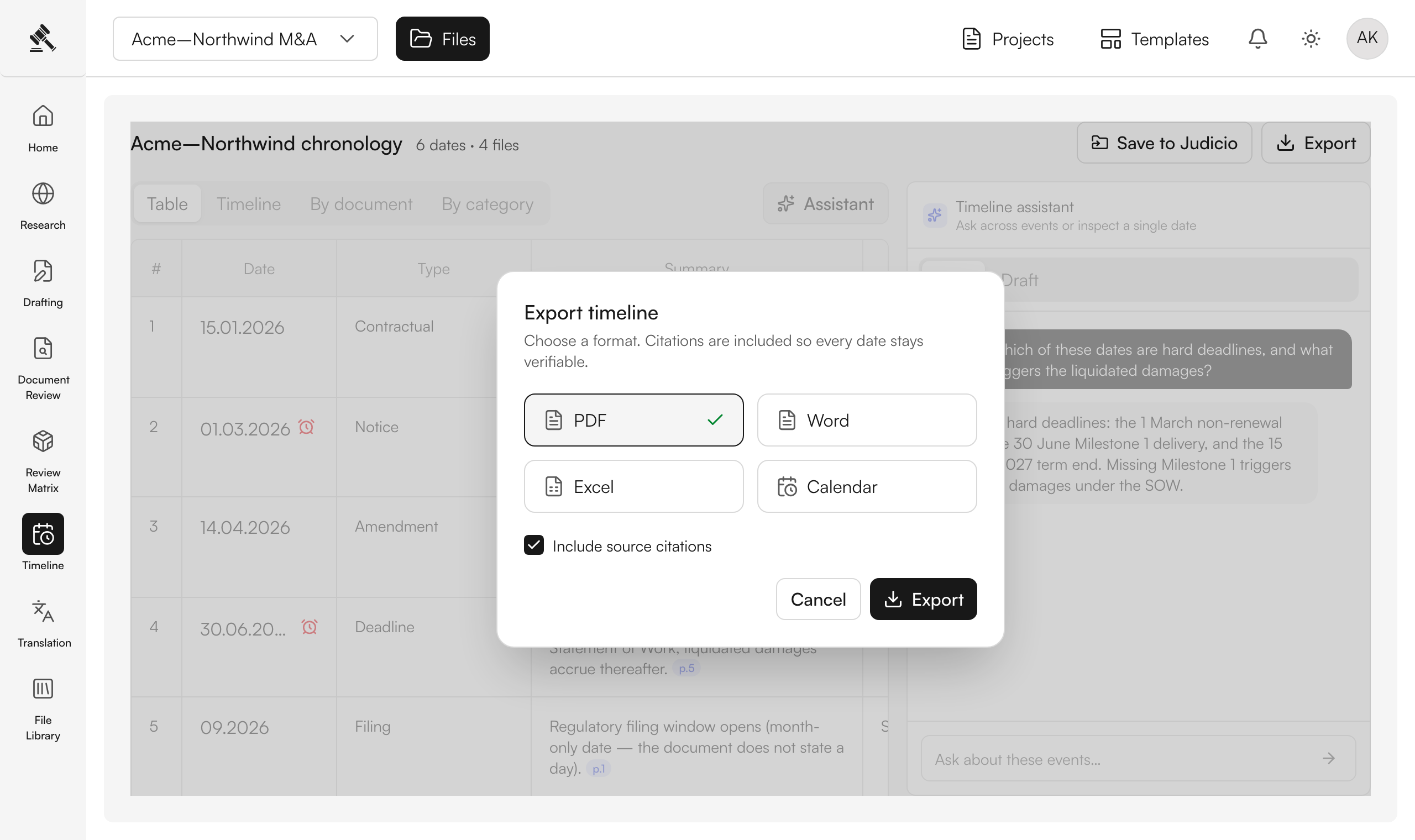
Task: Cancel the Export timeline dialog
Action: pos(819,599)
